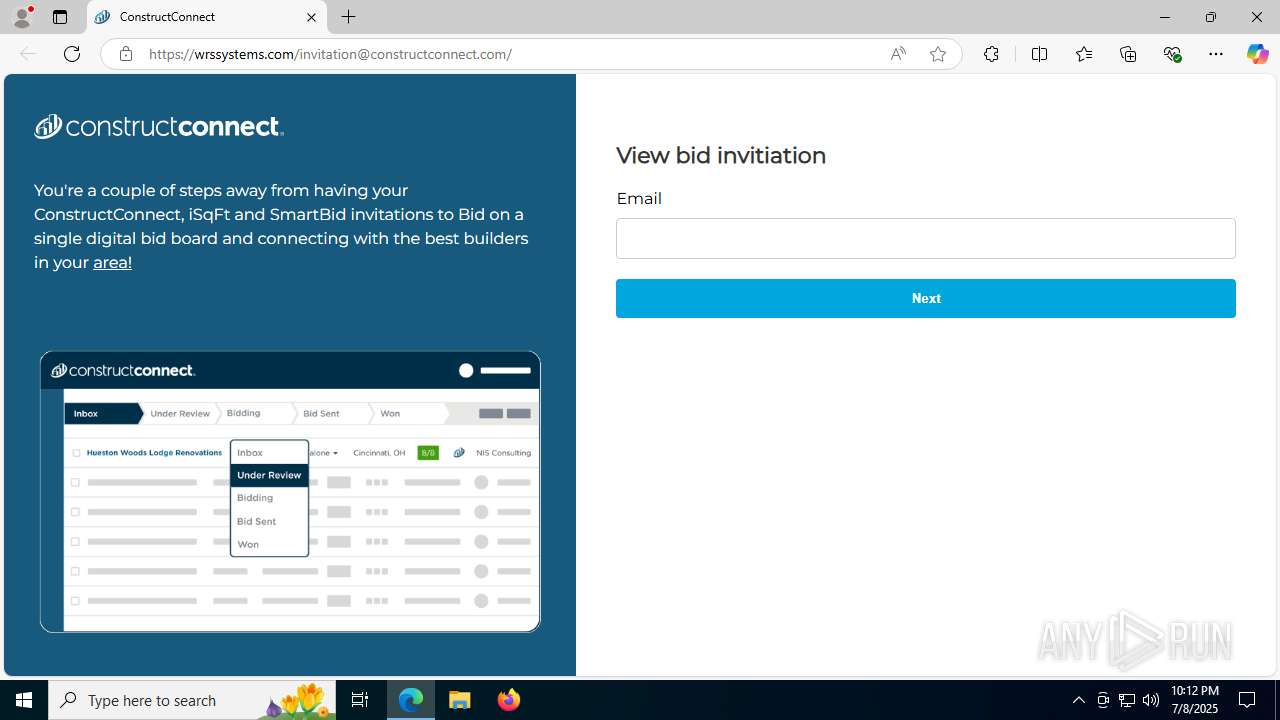
Task: Add page to favorites star
Action: click(938, 54)
